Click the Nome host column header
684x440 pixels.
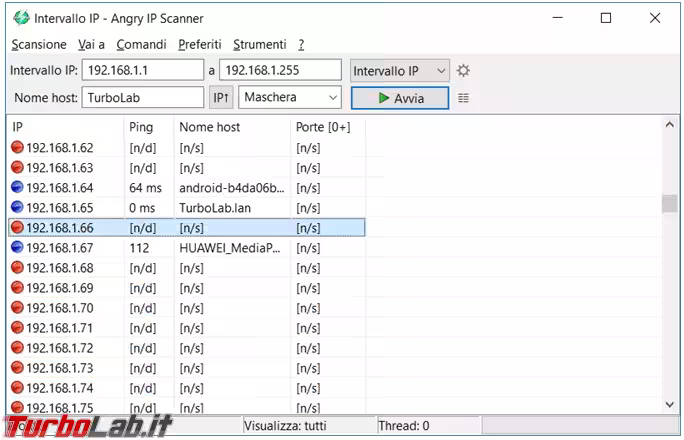click(209, 127)
